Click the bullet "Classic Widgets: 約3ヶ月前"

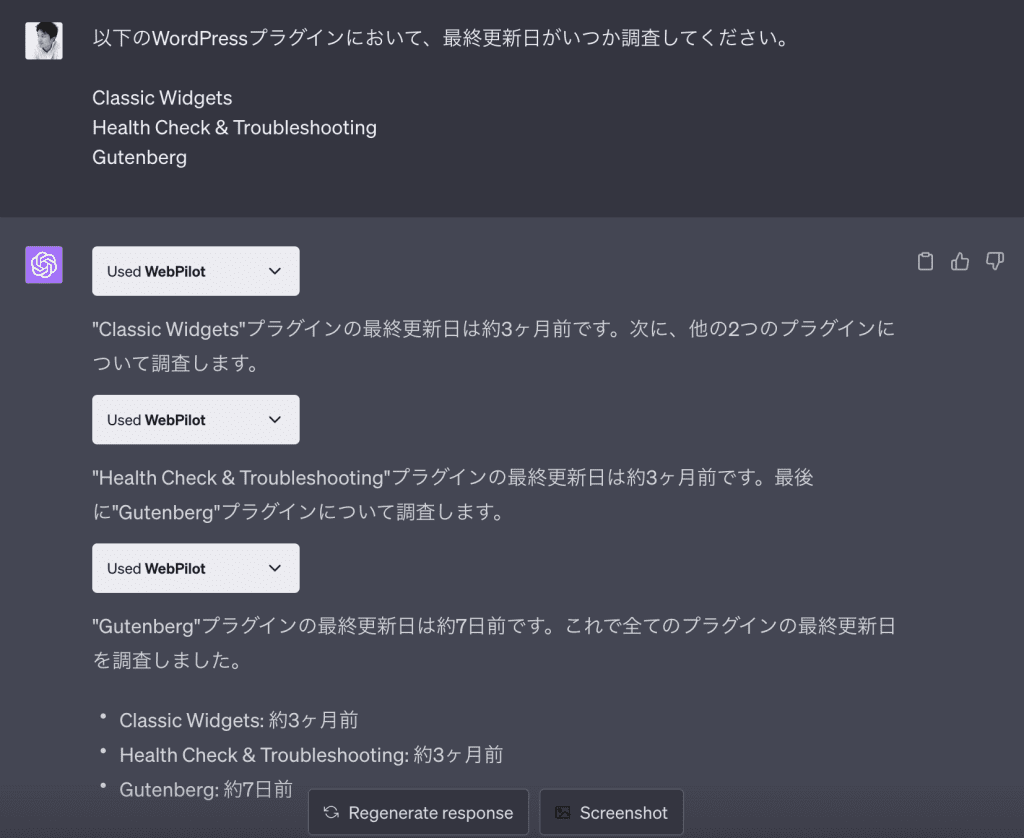[239, 720]
